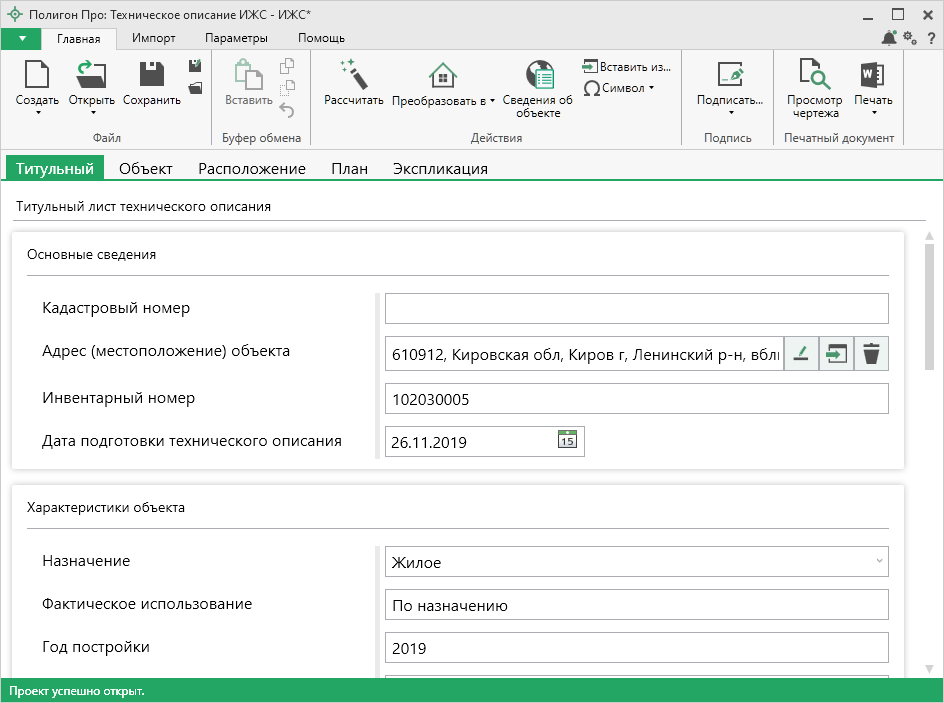Click the notifications bell icon
944x703 pixels.
pos(888,38)
